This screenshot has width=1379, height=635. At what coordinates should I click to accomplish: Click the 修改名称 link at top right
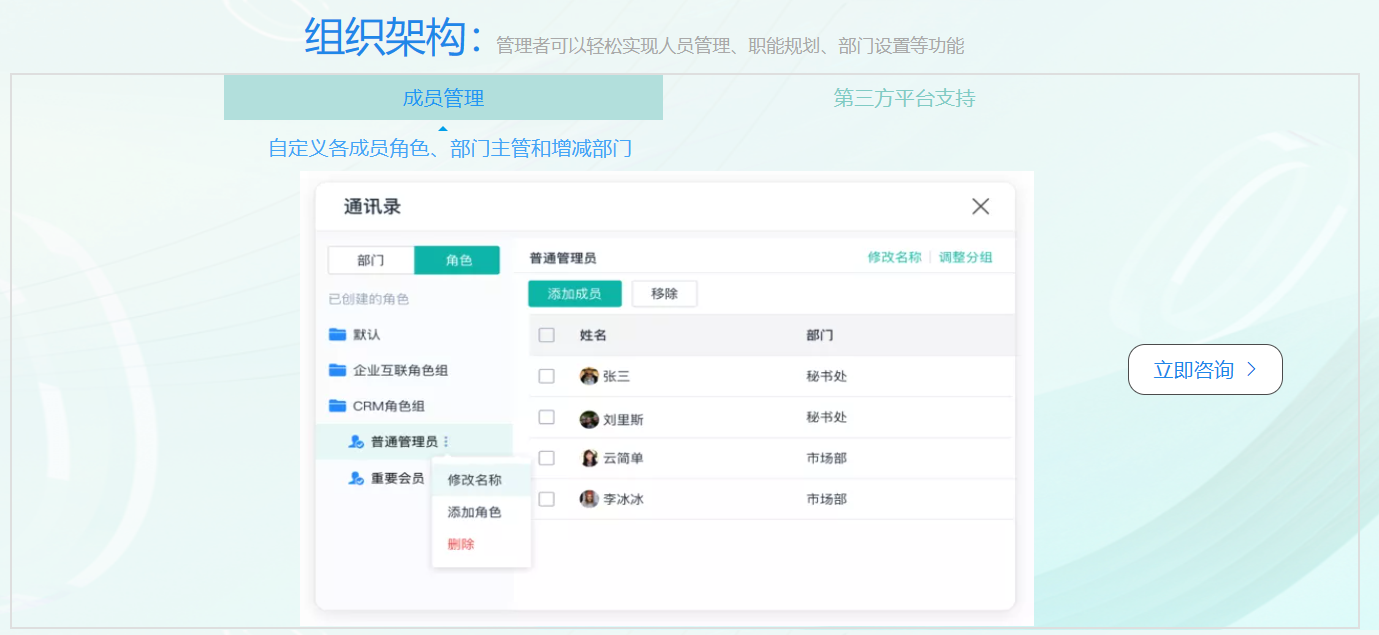point(894,257)
